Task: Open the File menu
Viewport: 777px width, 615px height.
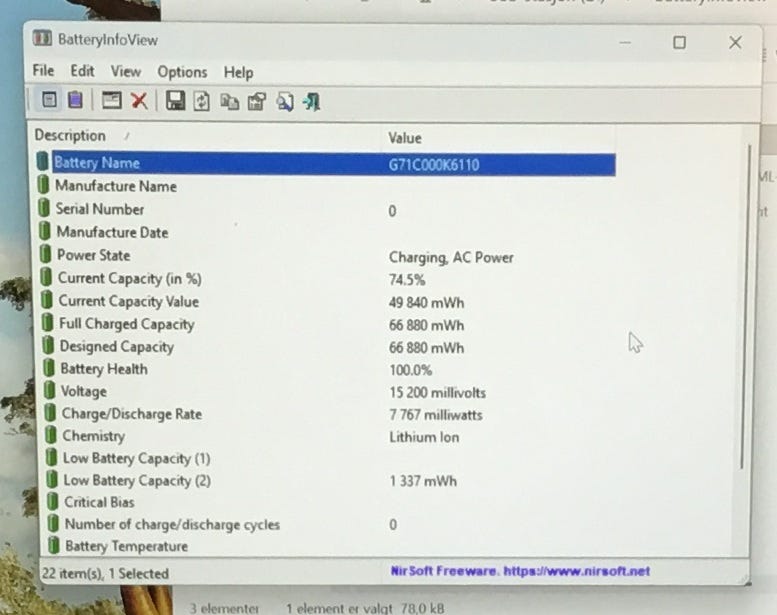Action: [x=43, y=71]
